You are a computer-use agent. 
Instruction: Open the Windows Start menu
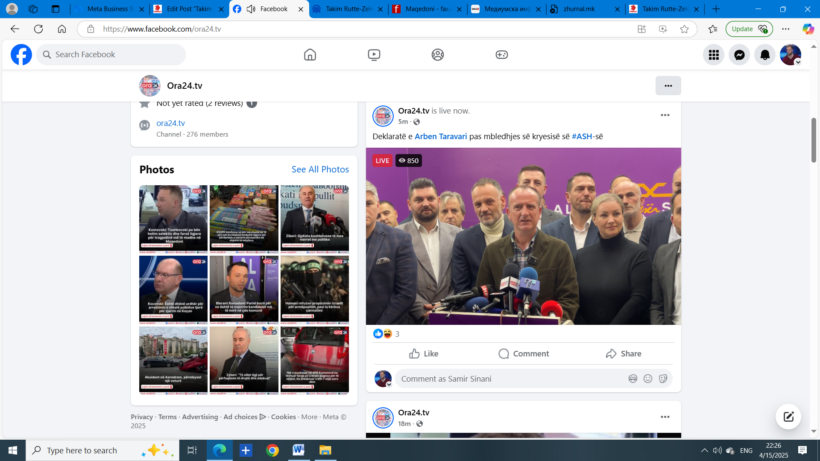[13, 450]
